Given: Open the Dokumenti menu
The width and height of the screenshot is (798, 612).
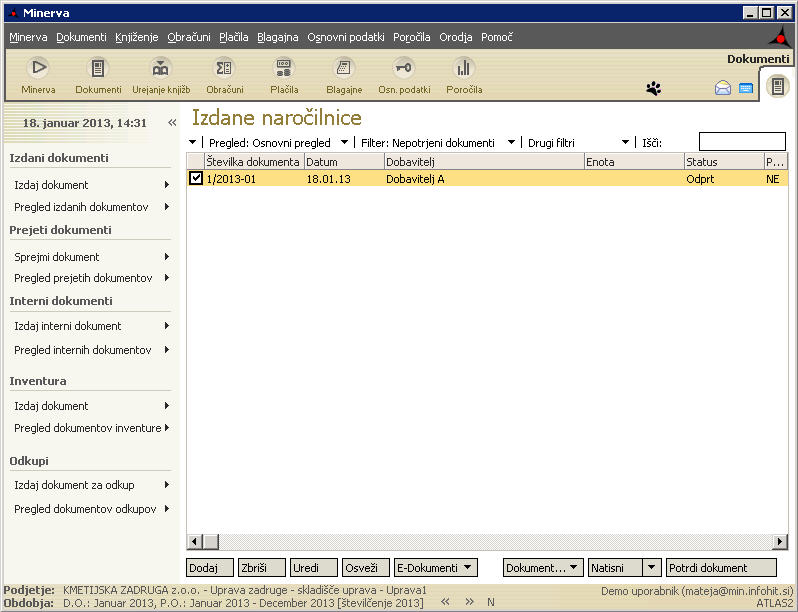Looking at the screenshot, I should pos(81,37).
